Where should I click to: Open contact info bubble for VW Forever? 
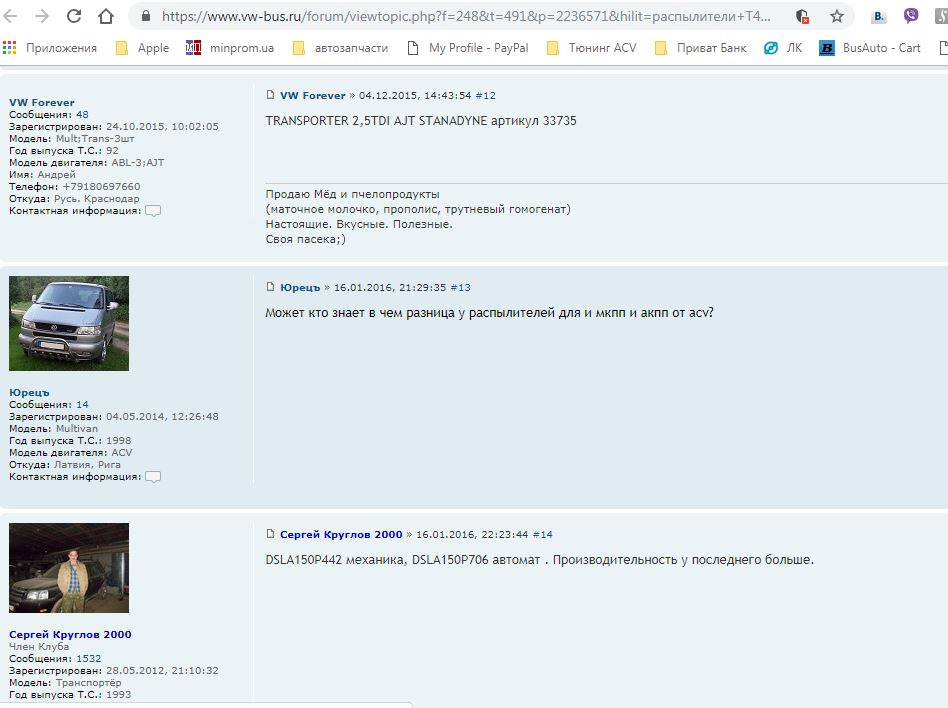point(153,211)
